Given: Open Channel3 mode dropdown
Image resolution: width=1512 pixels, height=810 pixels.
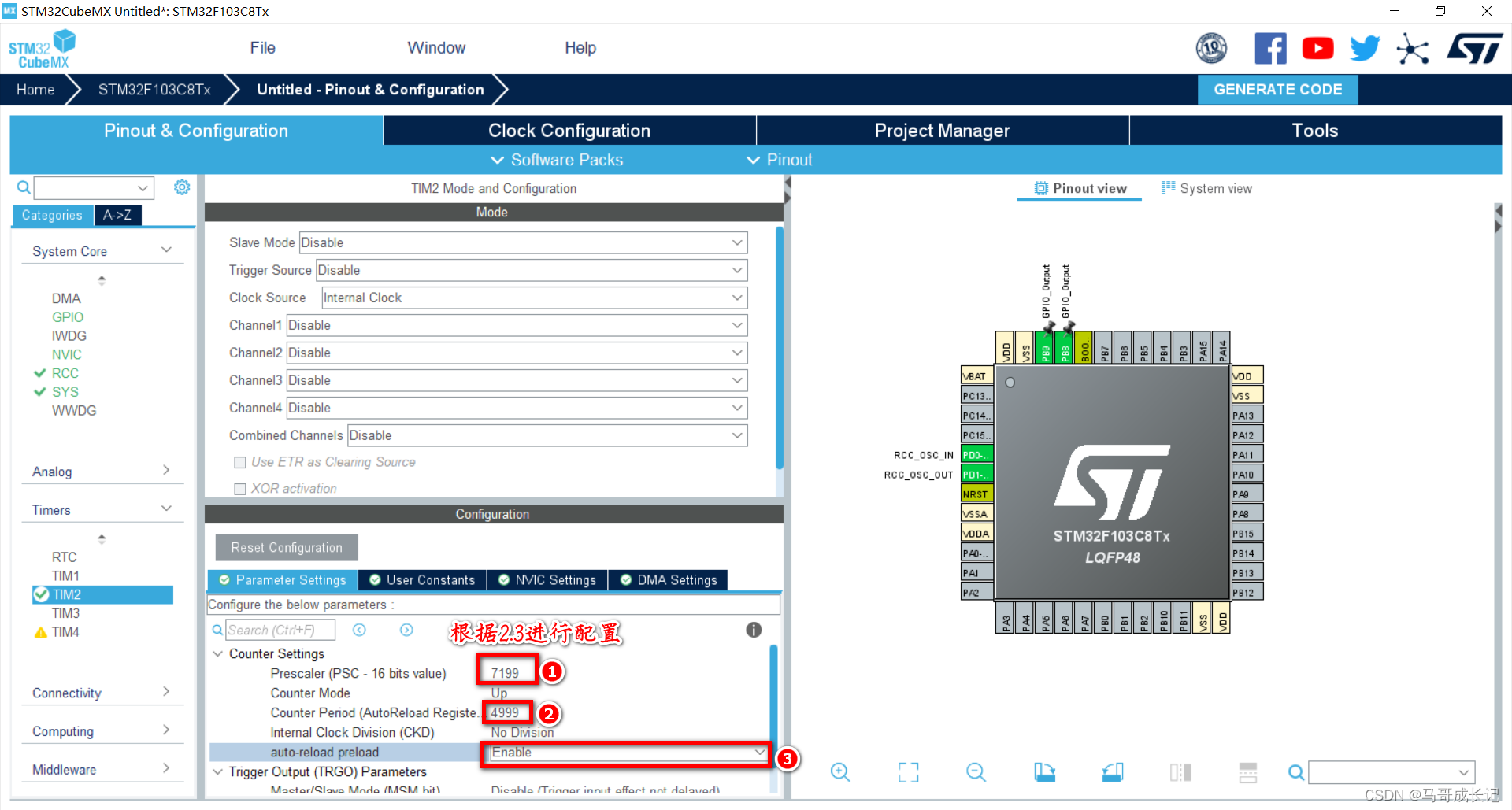Looking at the screenshot, I should pyautogui.click(x=517, y=380).
